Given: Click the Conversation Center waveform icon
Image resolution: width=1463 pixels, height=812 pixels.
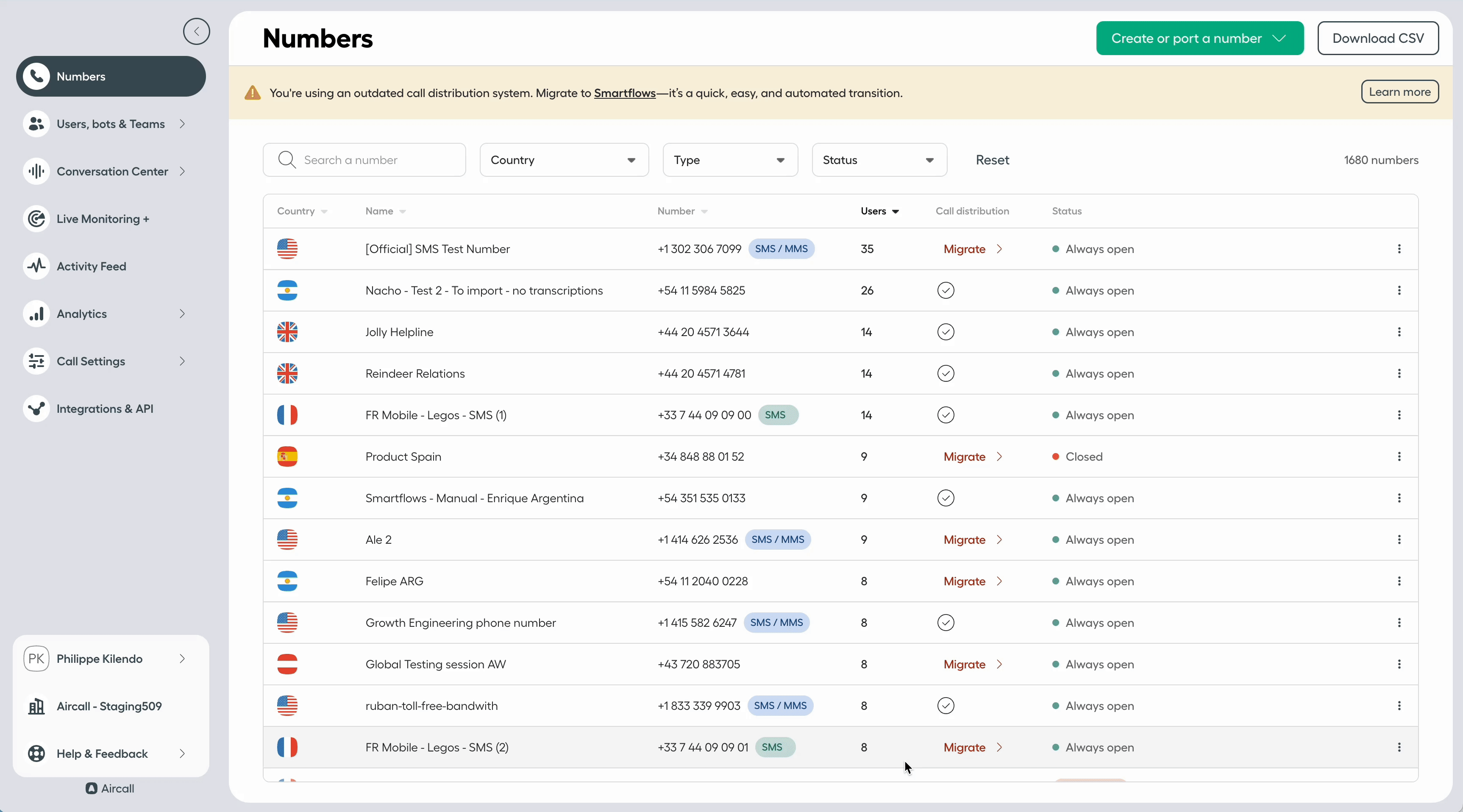Looking at the screenshot, I should coord(37,172).
